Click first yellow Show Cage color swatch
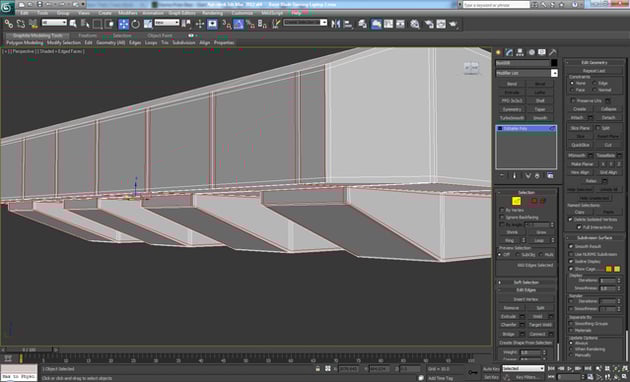Image resolution: width=630 pixels, height=382 pixels. pos(609,269)
